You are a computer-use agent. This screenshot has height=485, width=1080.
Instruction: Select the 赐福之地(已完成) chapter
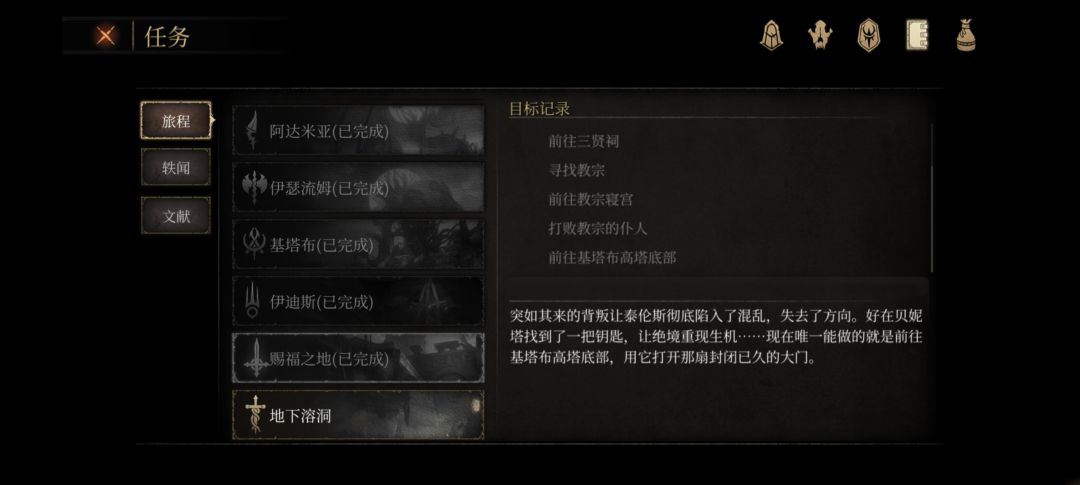point(358,358)
